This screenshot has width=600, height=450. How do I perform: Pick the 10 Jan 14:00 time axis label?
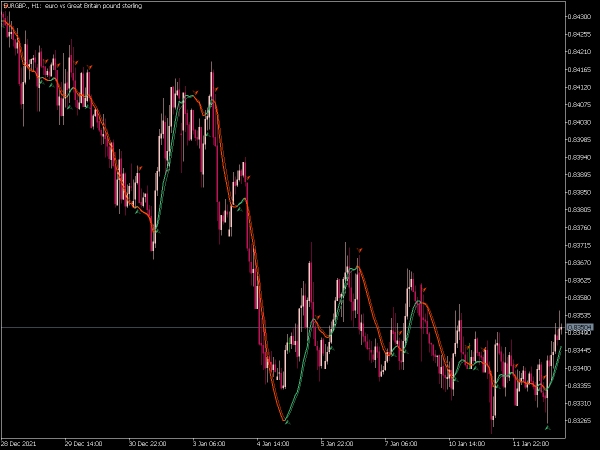466,443
